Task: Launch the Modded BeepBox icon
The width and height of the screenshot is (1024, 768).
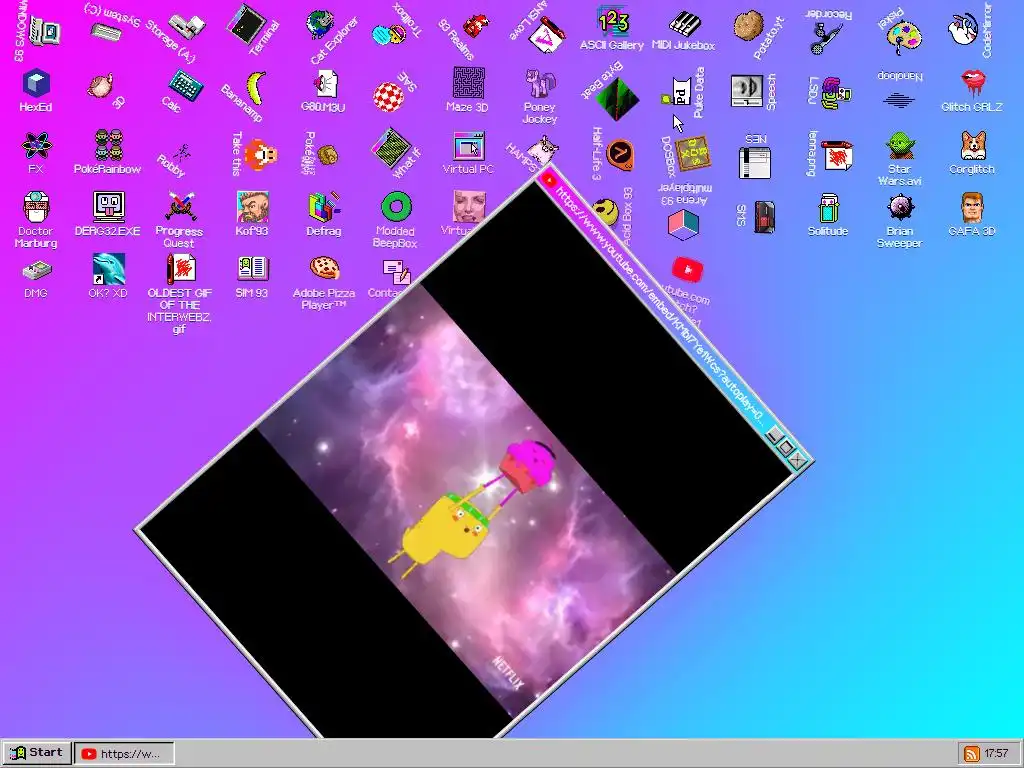Action: (396, 207)
